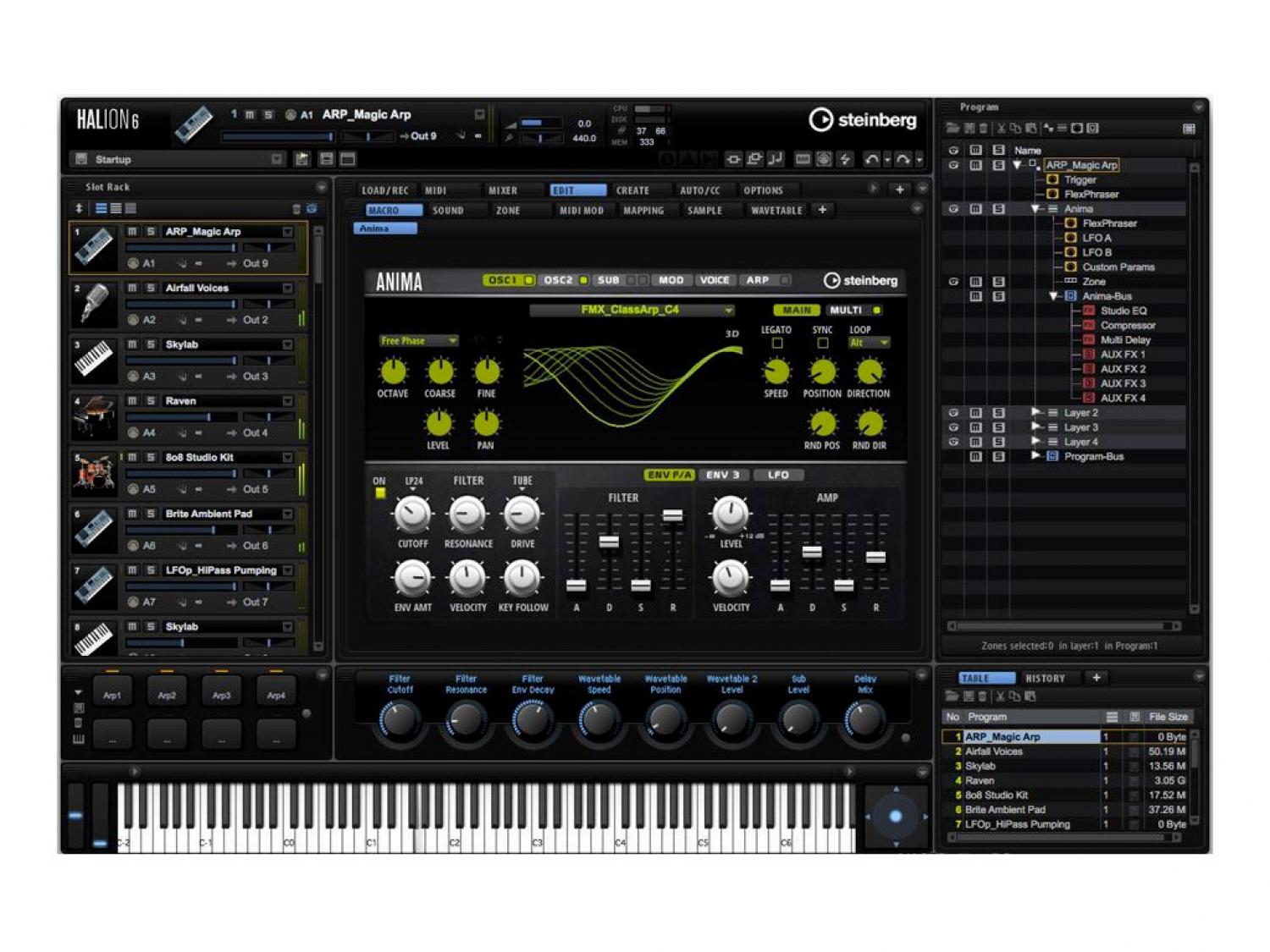Viewport: 1270px width, 952px height.
Task: Click the undo arrow in the top toolbar
Action: click(870, 159)
